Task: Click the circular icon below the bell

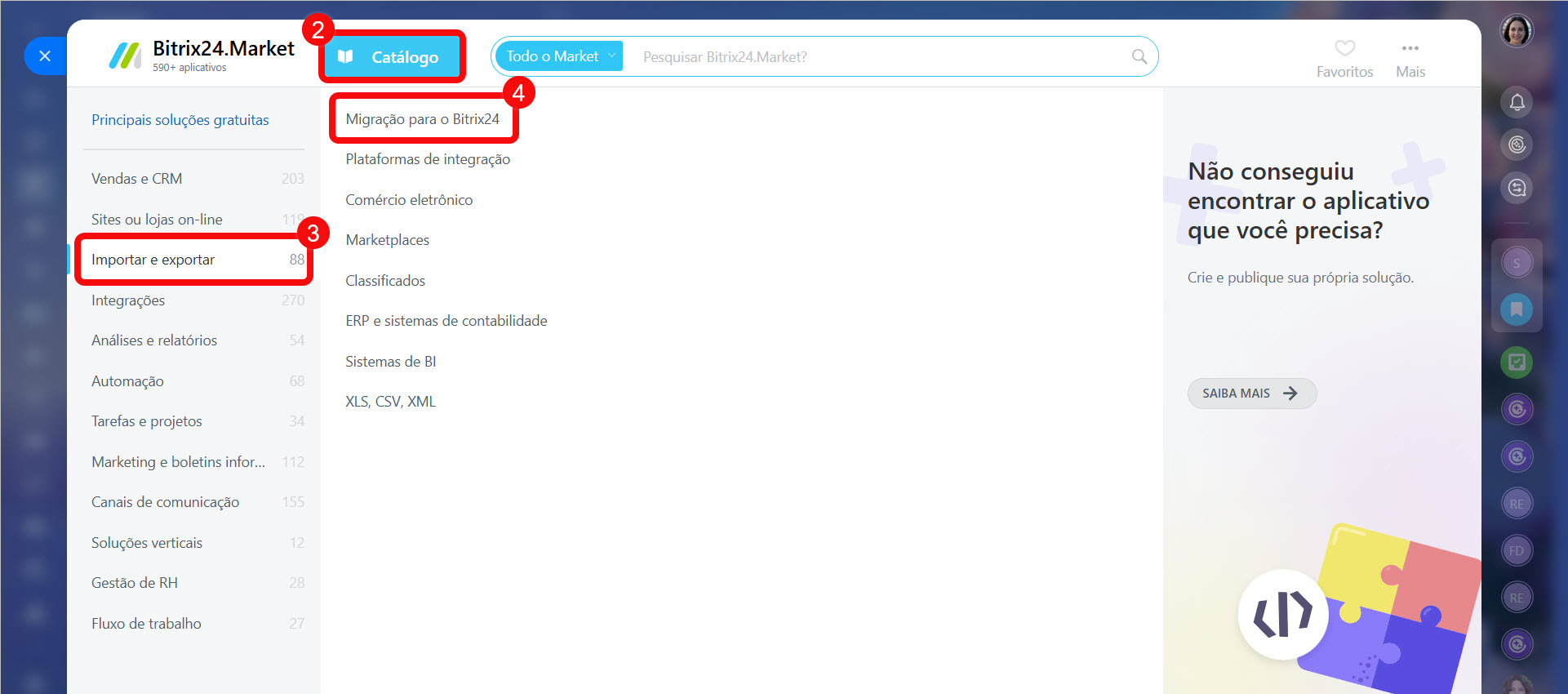Action: coord(1517,145)
